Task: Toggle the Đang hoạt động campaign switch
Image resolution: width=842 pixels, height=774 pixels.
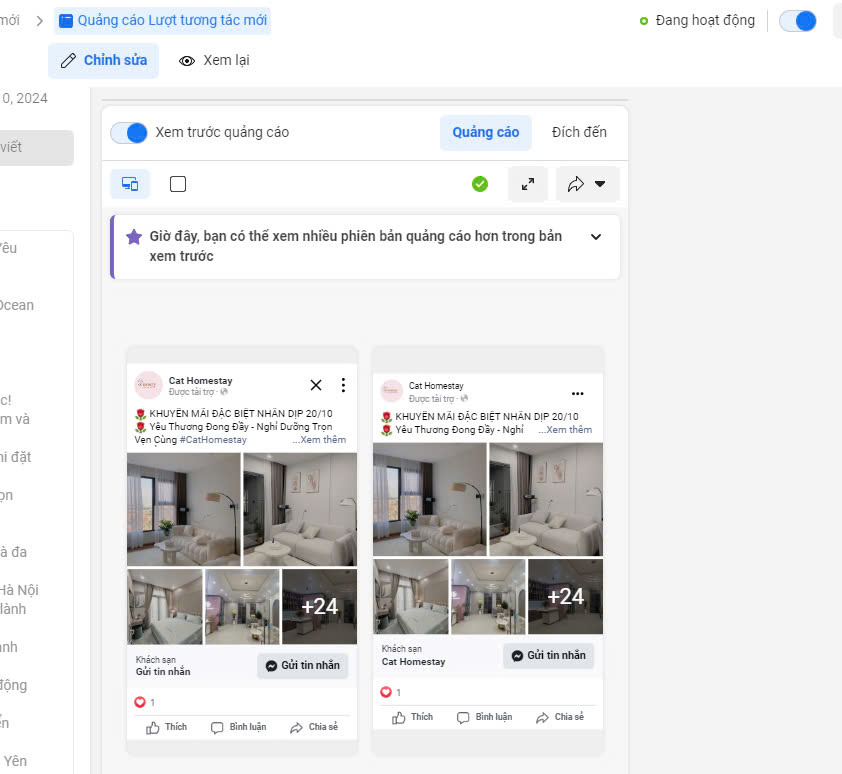Action: coord(798,21)
